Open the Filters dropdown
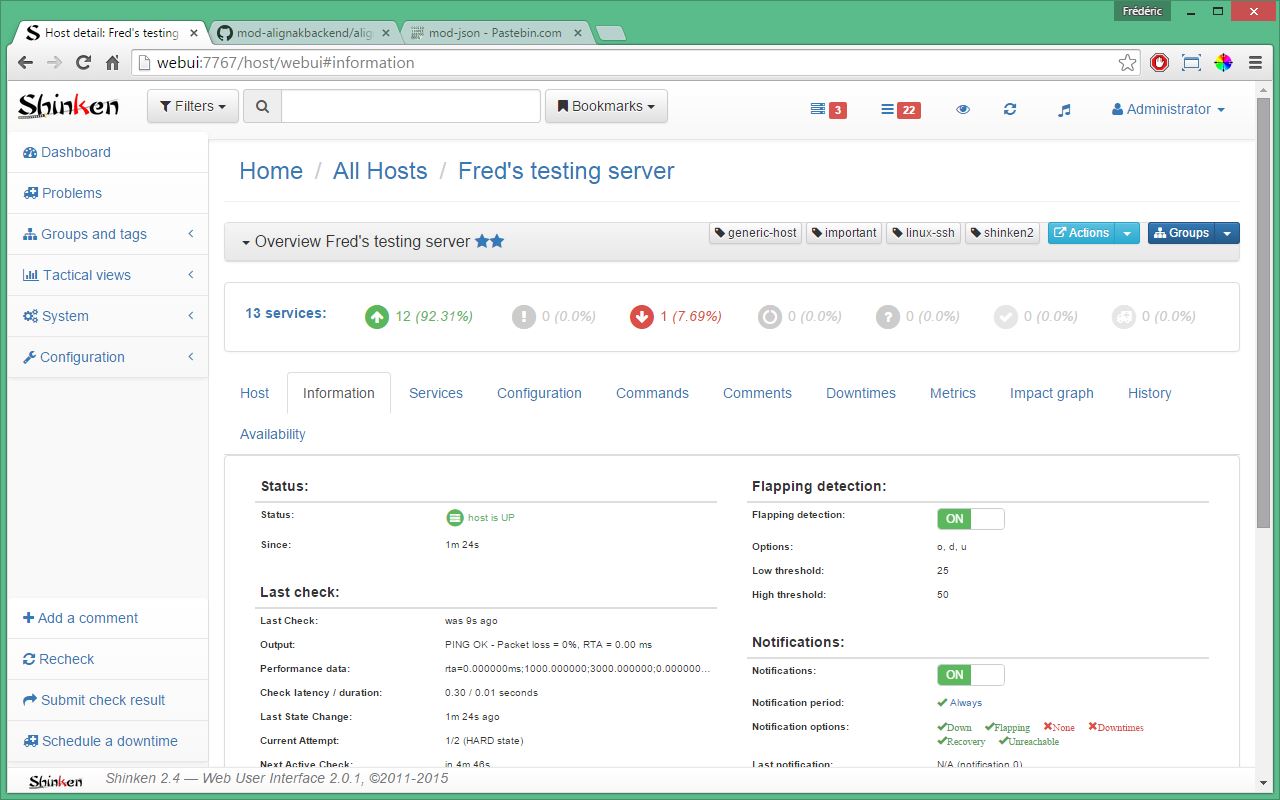 pyautogui.click(x=193, y=106)
